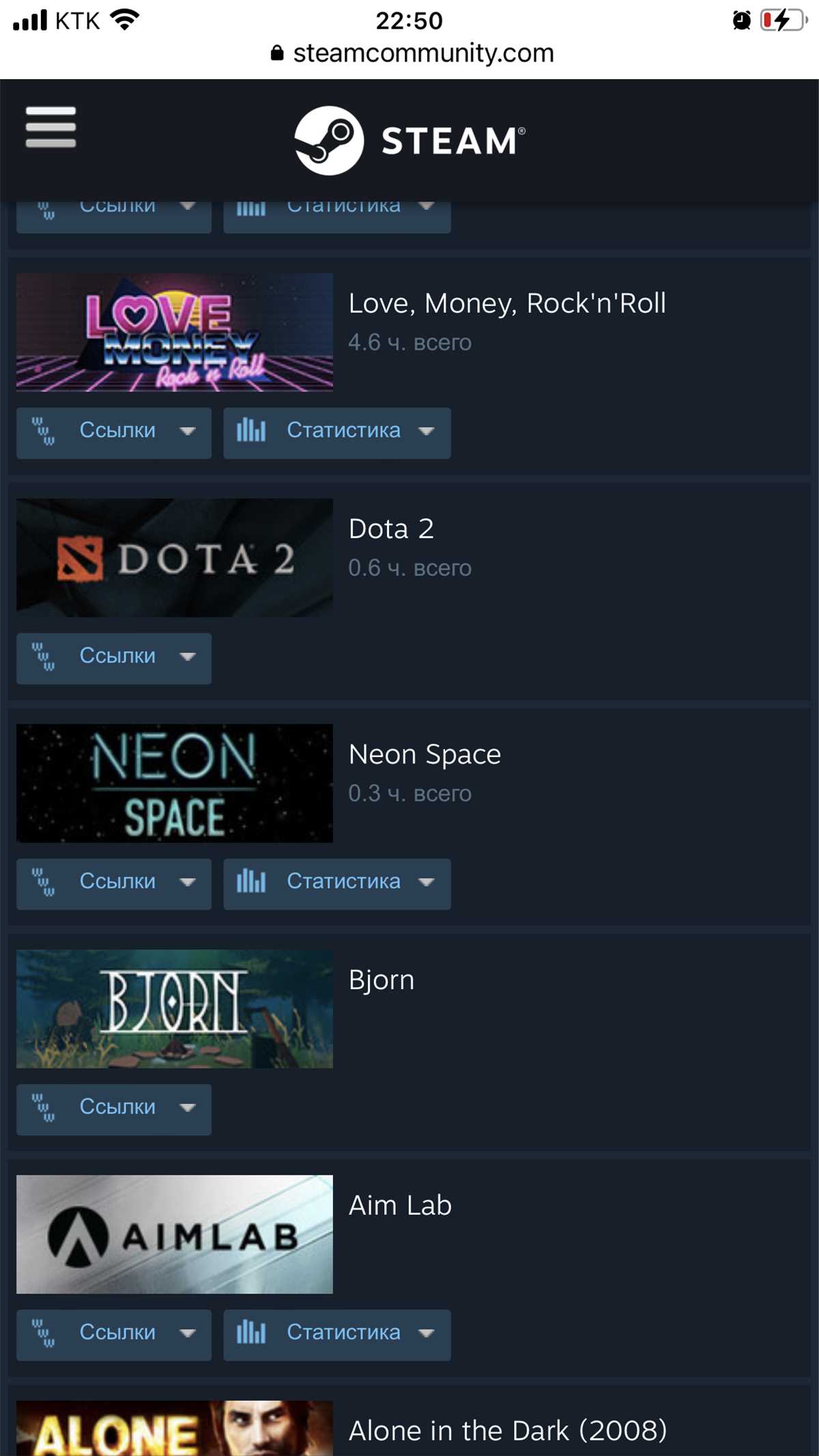
Task: Tap the chain-link icon under Dota 2
Action: 44,657
